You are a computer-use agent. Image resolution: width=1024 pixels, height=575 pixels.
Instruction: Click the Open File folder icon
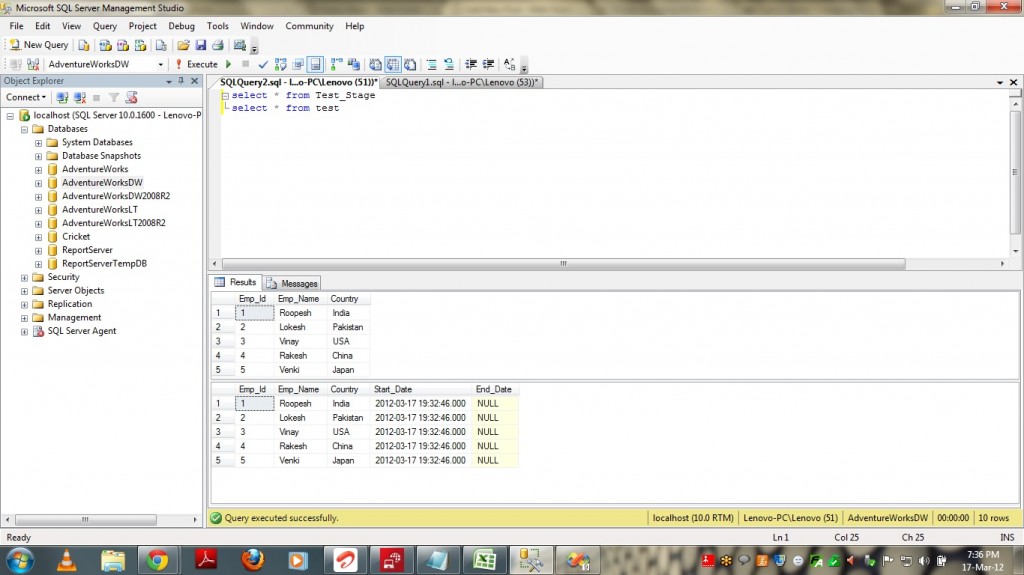coord(183,45)
